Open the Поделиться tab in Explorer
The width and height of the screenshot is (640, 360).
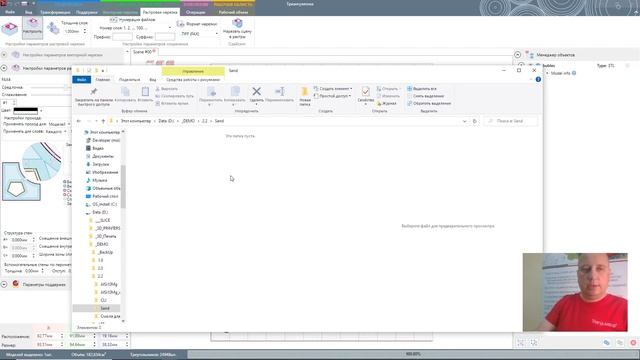pos(129,80)
